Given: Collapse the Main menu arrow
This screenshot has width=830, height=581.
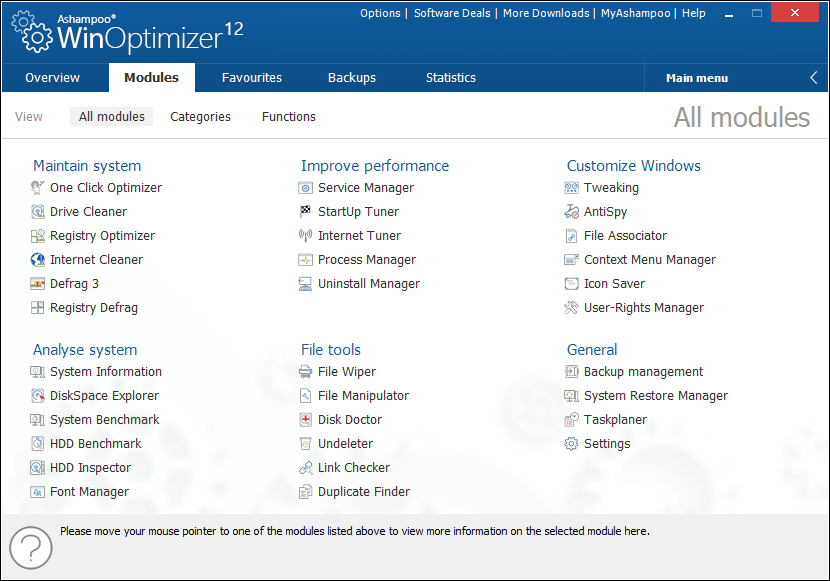Looking at the screenshot, I should [x=814, y=78].
